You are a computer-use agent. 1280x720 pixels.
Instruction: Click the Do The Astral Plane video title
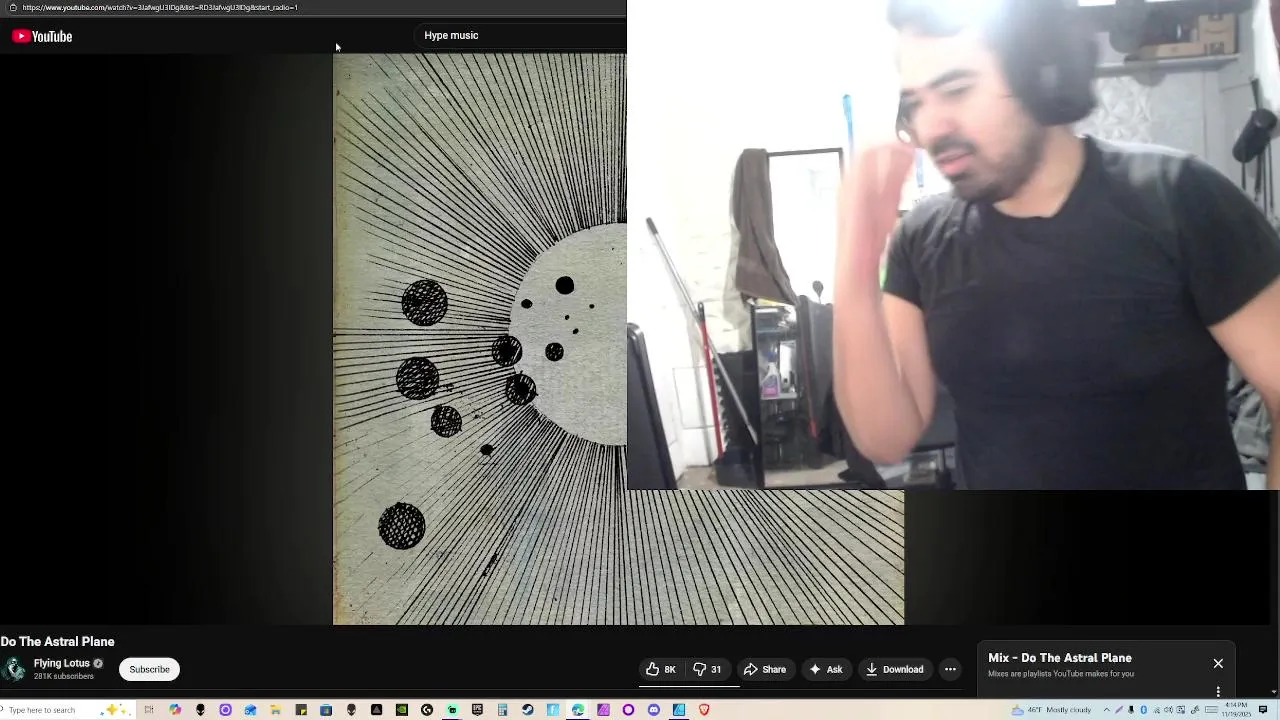[57, 642]
